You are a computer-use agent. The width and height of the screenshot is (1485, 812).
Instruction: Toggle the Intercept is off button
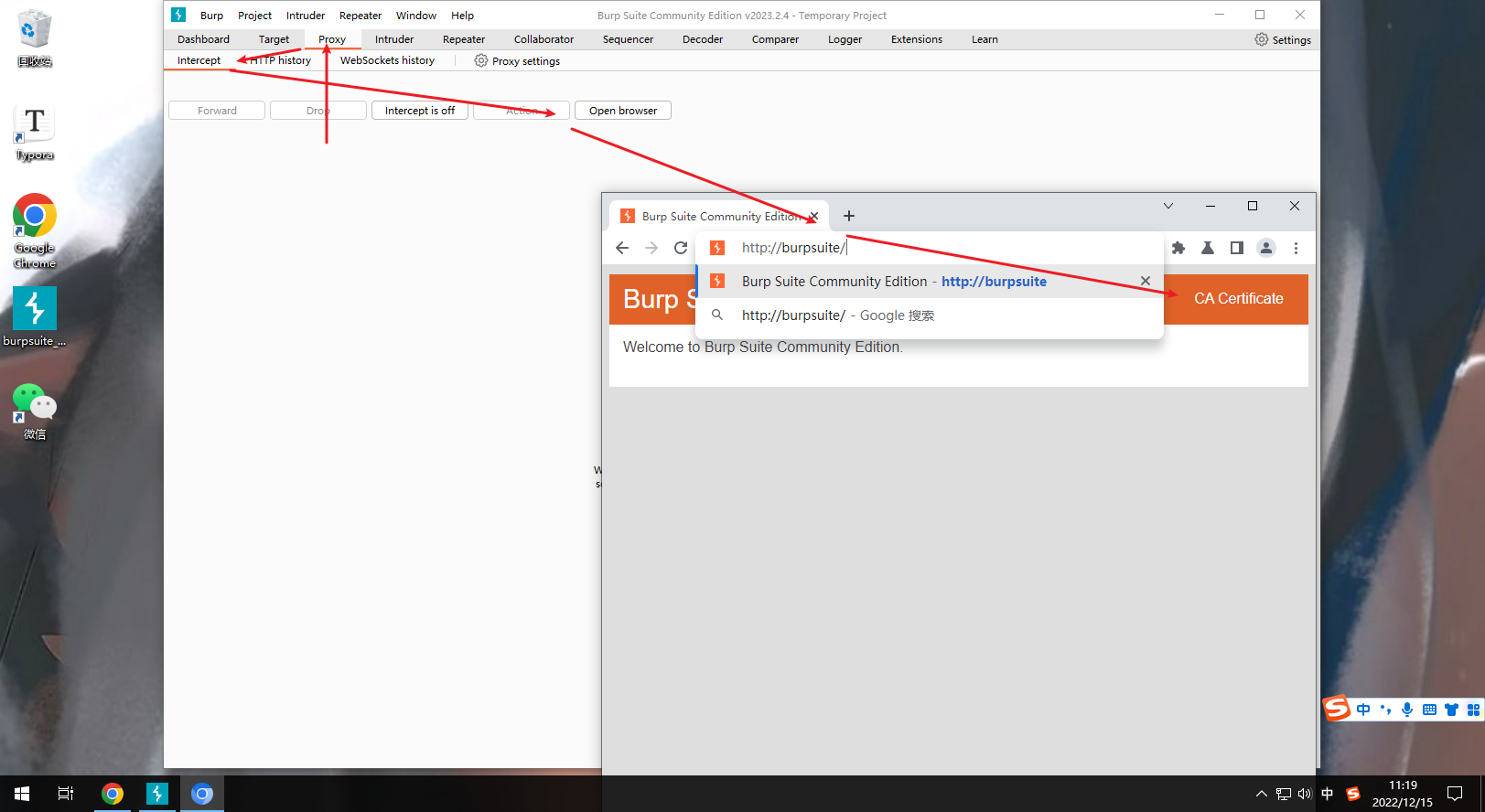(420, 111)
